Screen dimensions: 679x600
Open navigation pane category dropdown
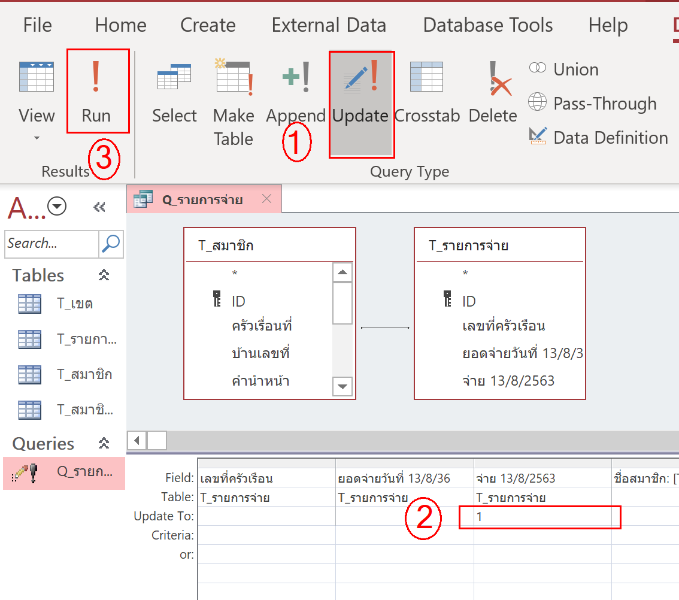click(57, 207)
